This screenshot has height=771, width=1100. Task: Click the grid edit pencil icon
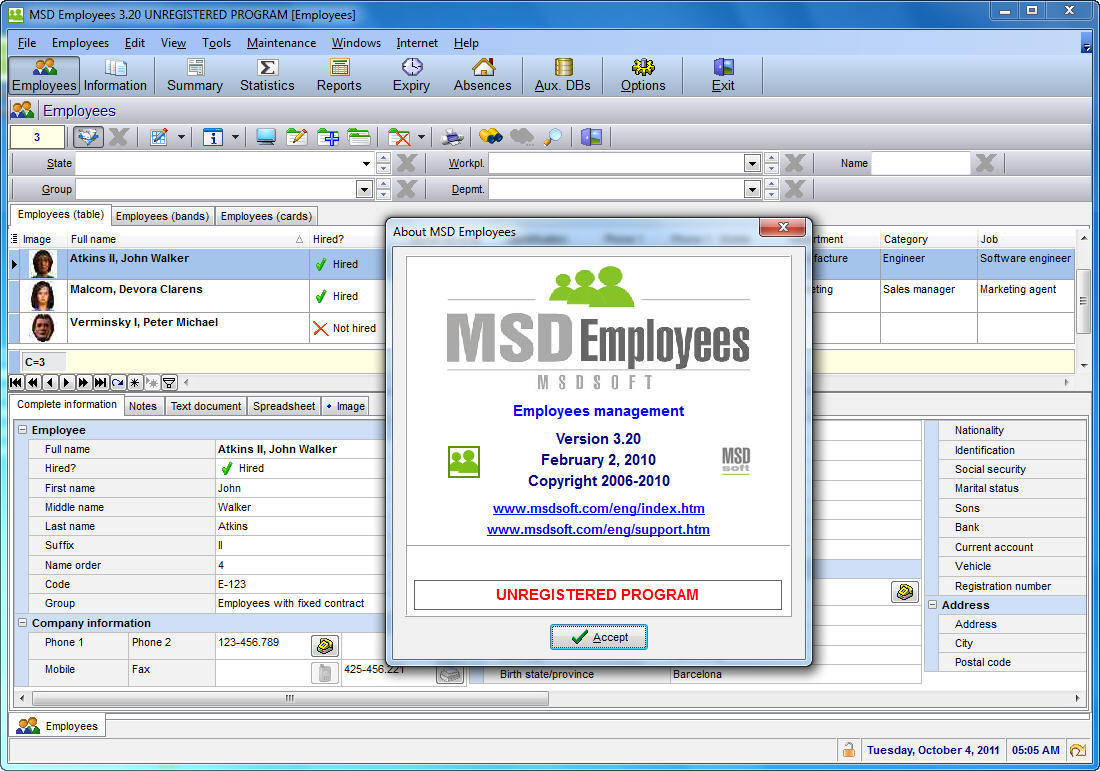pyautogui.click(x=159, y=137)
